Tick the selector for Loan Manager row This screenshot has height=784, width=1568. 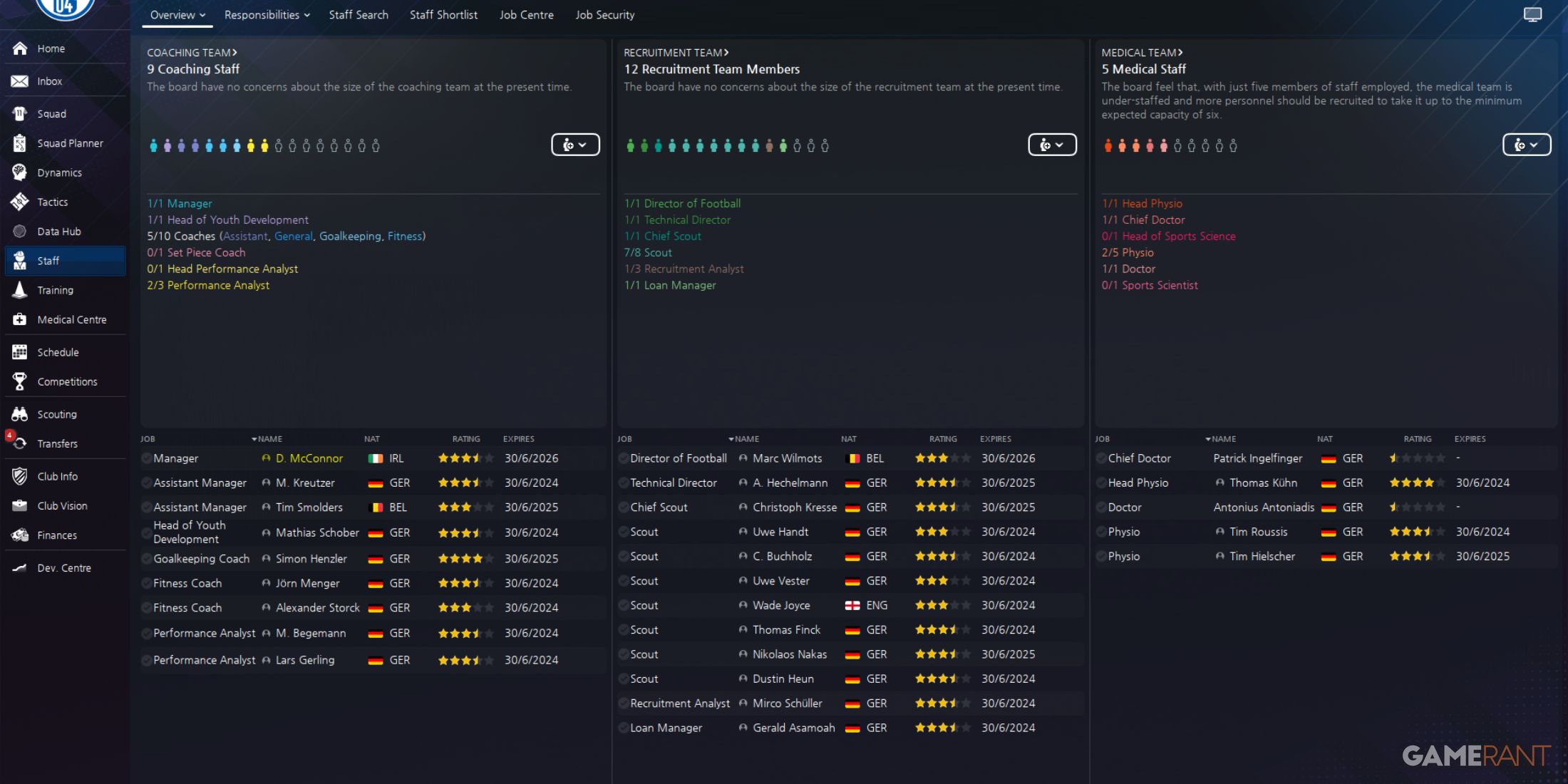[623, 728]
